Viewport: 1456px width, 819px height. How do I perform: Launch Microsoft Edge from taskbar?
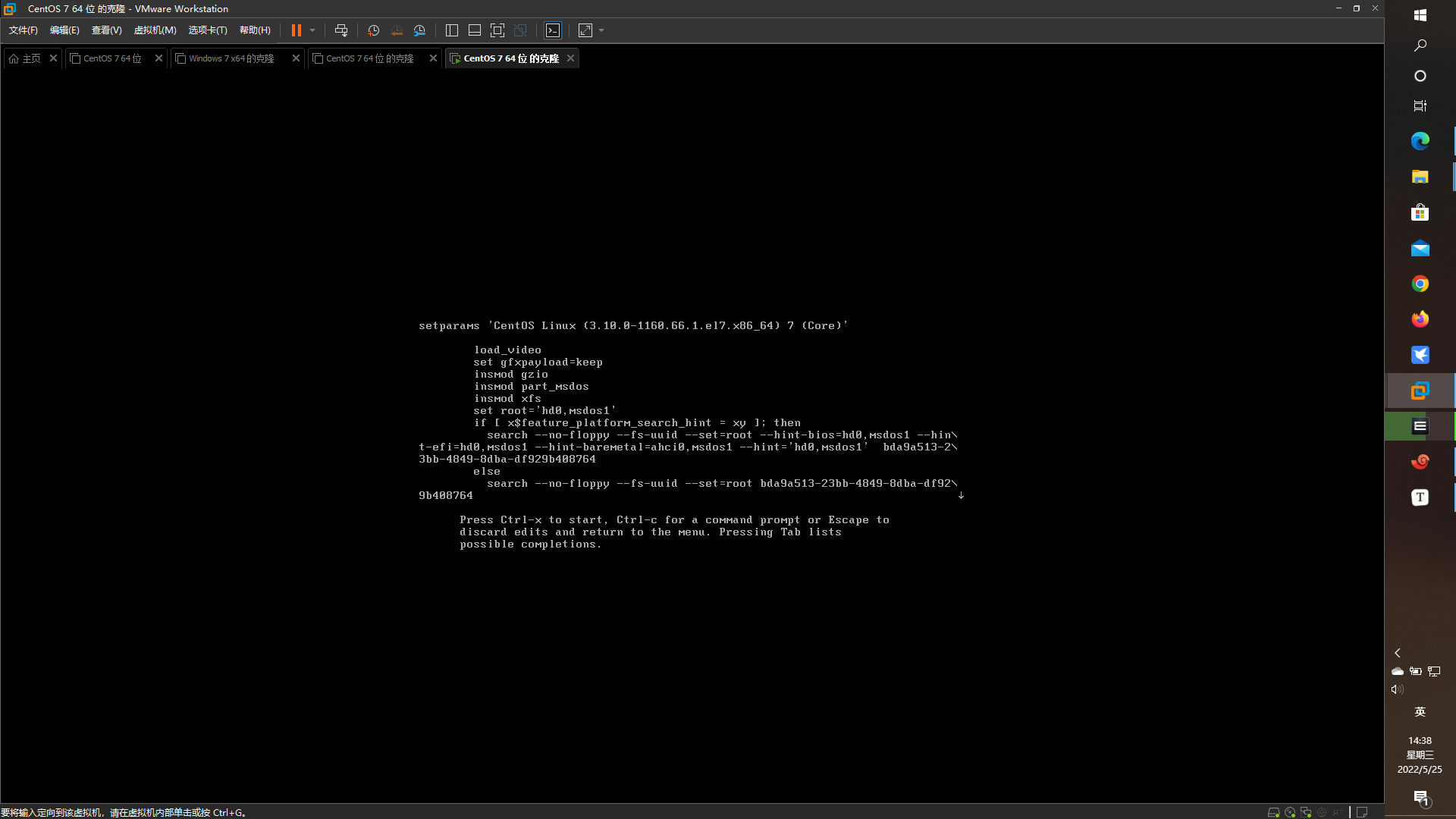(1420, 141)
